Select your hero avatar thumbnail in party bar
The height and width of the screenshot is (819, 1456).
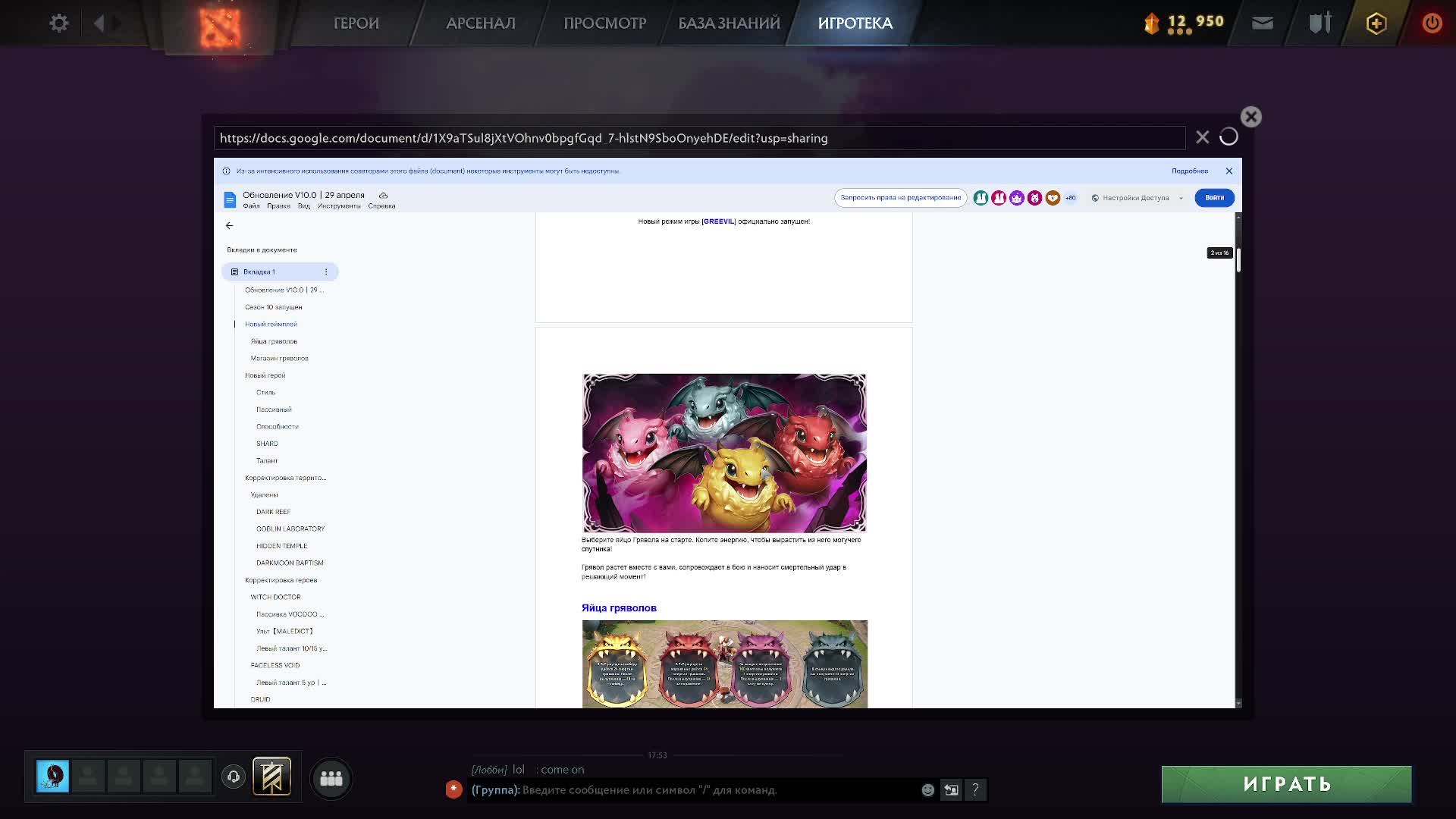(52, 776)
